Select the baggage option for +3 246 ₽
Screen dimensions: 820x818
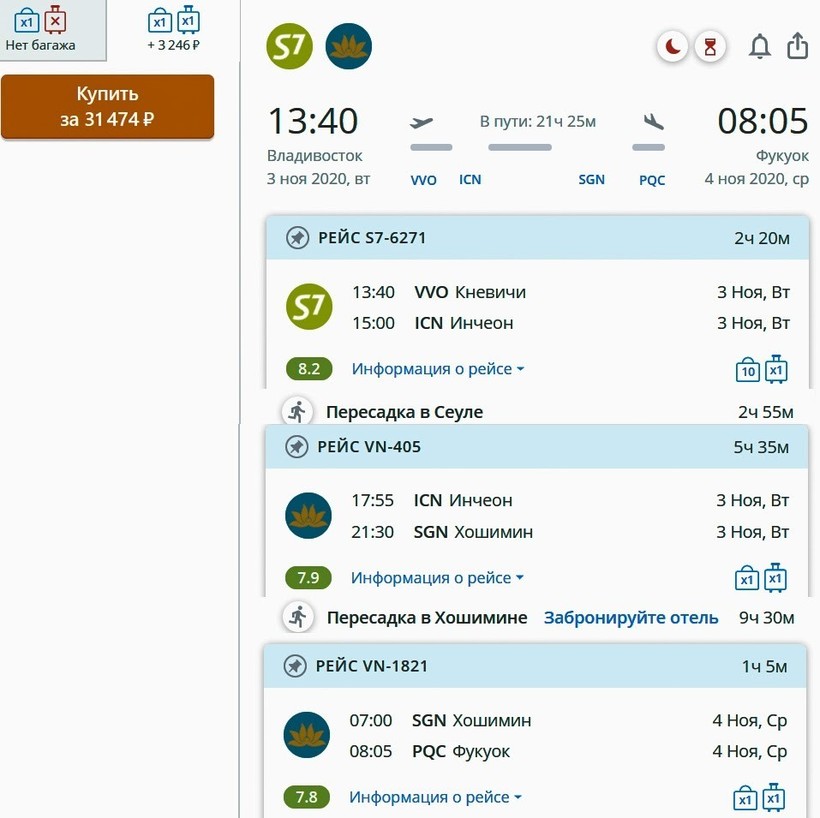[173, 30]
